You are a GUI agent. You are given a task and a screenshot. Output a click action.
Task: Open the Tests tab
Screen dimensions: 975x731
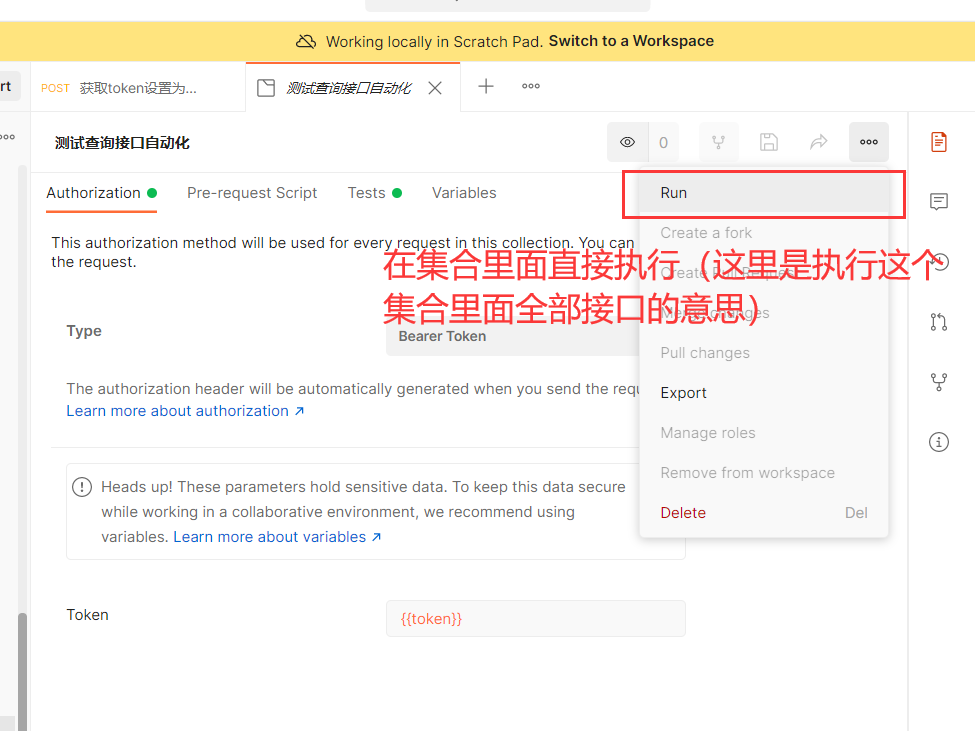click(374, 193)
